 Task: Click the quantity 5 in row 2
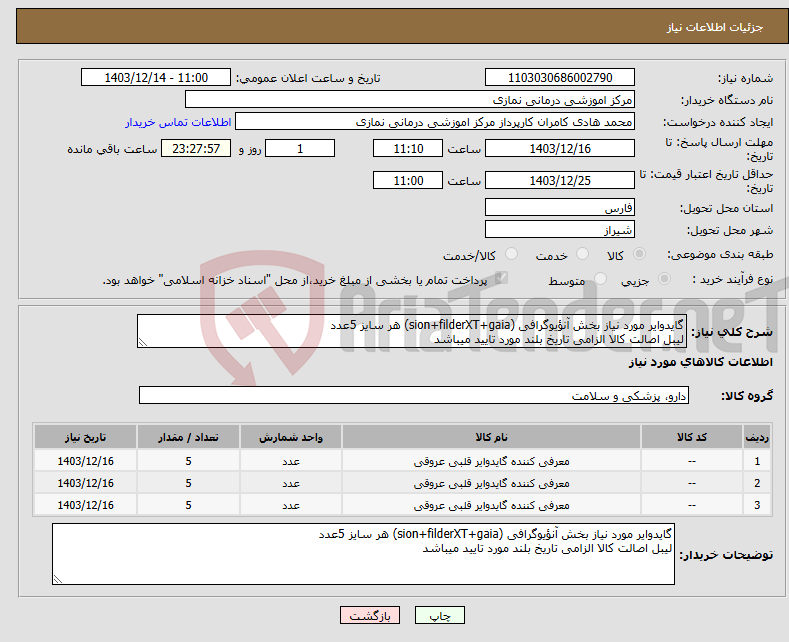[188, 483]
